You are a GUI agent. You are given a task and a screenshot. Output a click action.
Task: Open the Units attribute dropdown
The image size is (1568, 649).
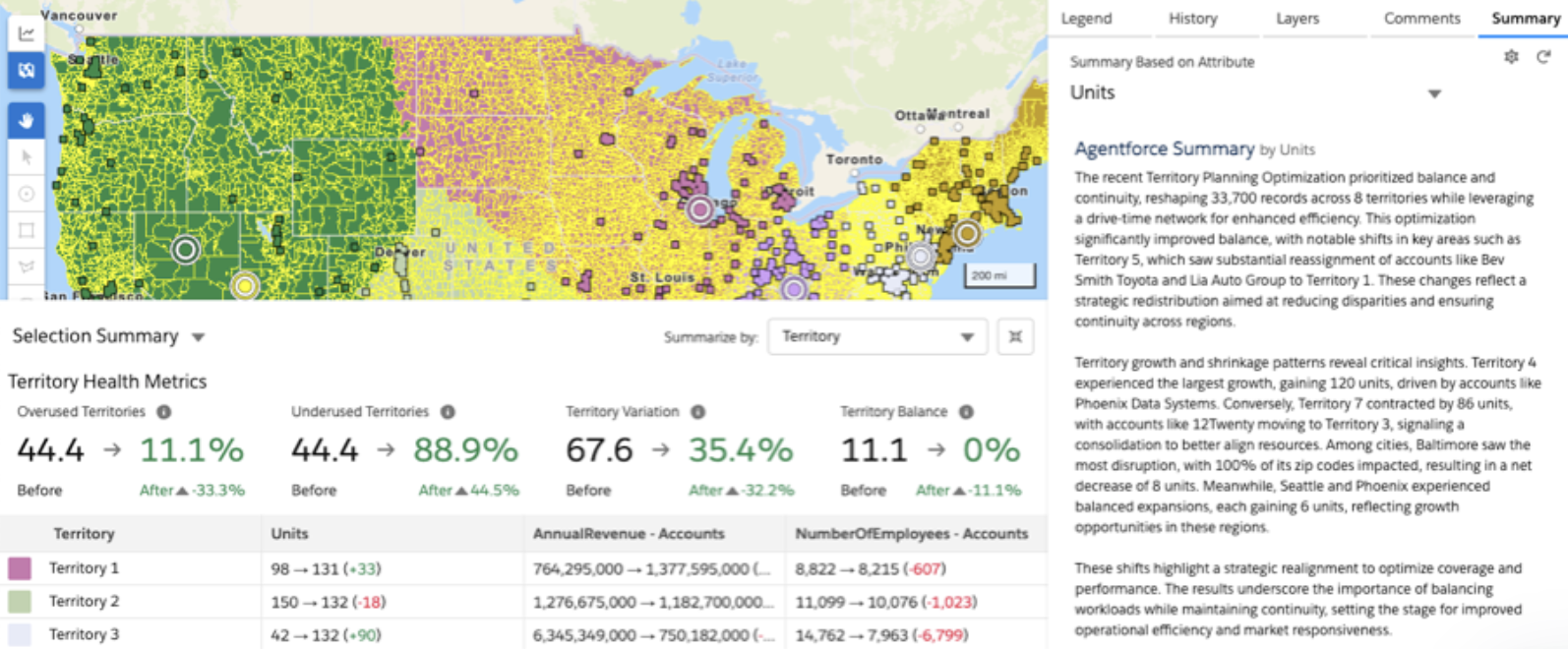coord(1434,93)
